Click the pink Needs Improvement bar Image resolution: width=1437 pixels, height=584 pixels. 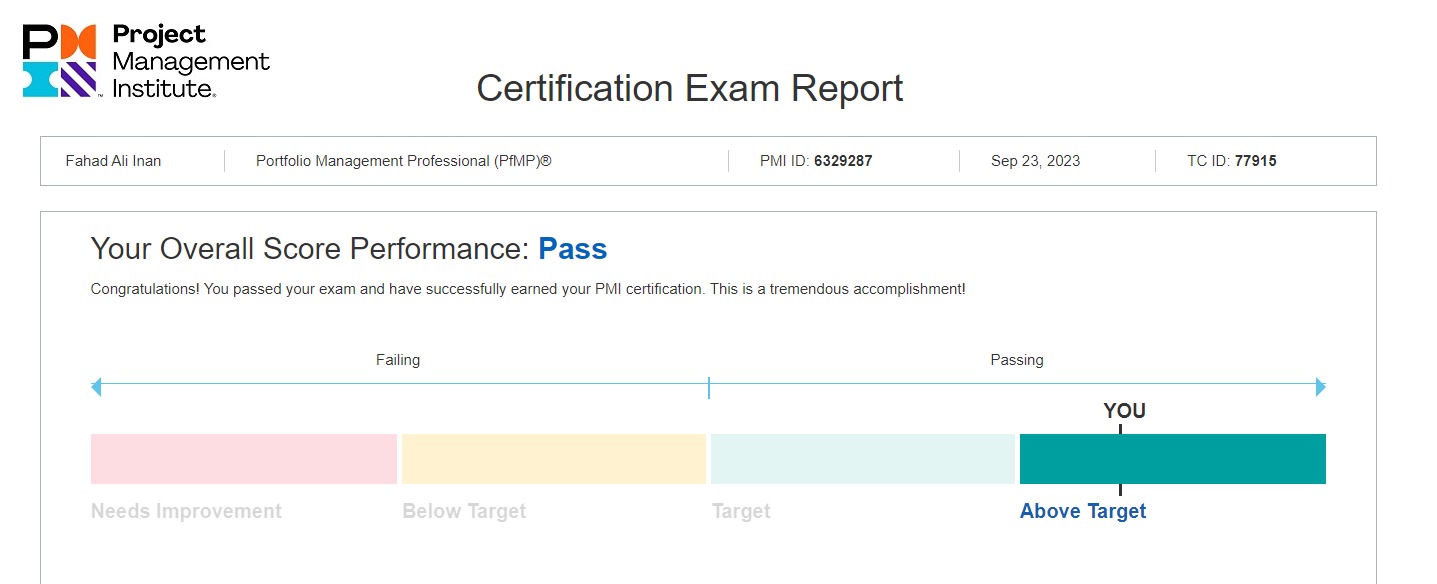click(243, 459)
